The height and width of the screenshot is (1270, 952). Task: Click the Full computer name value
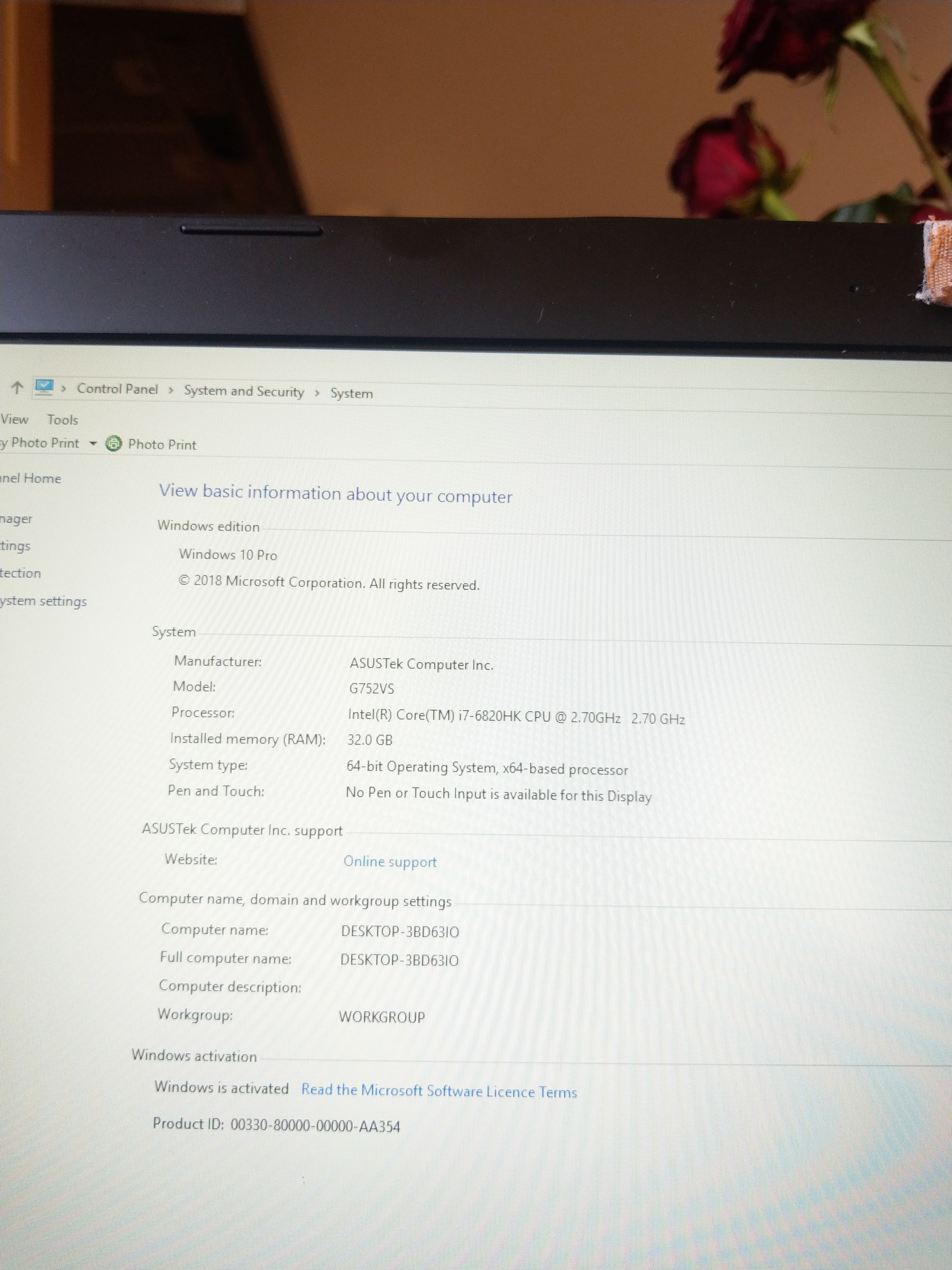pos(399,960)
